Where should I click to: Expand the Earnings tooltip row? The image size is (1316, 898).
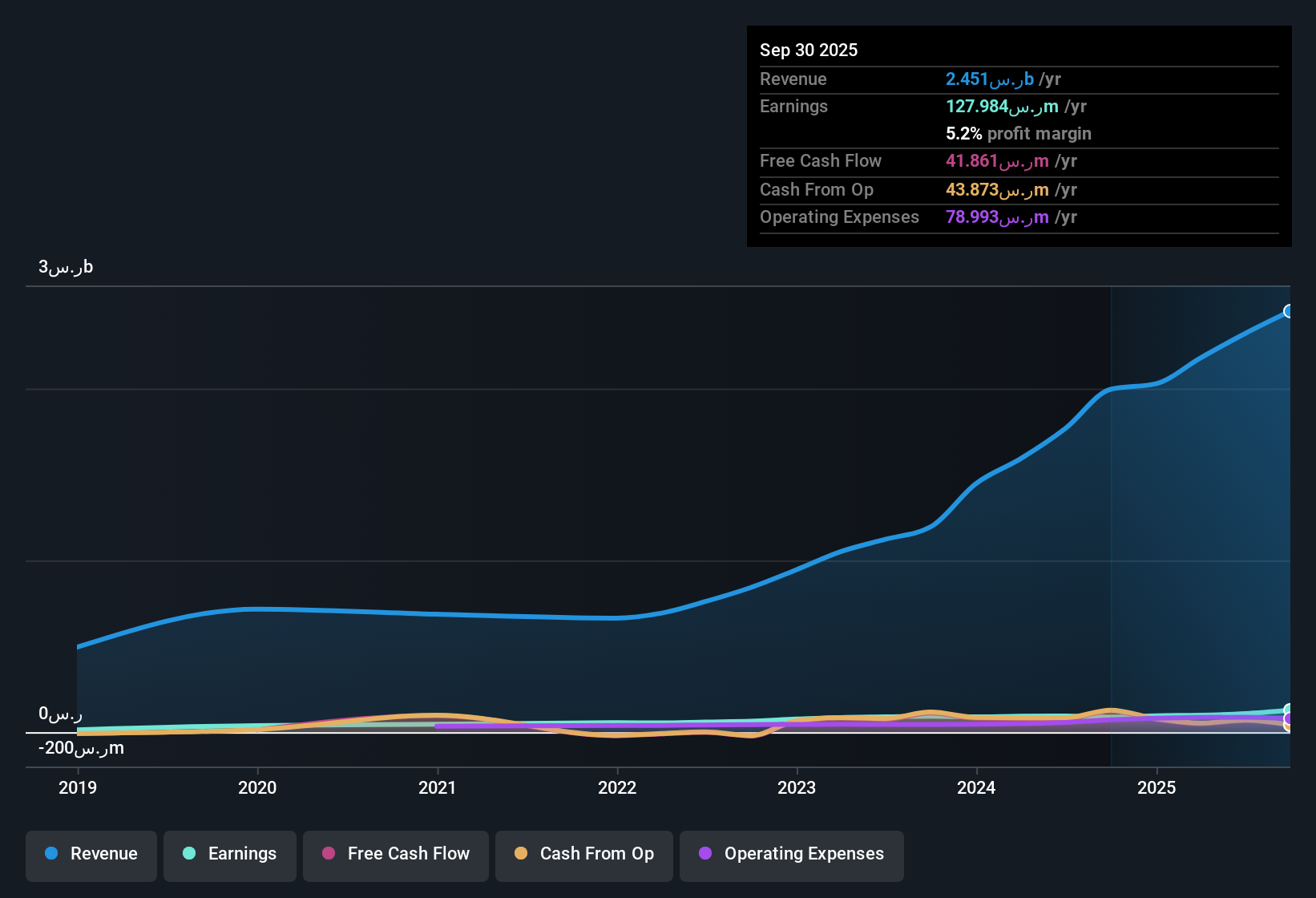point(793,106)
